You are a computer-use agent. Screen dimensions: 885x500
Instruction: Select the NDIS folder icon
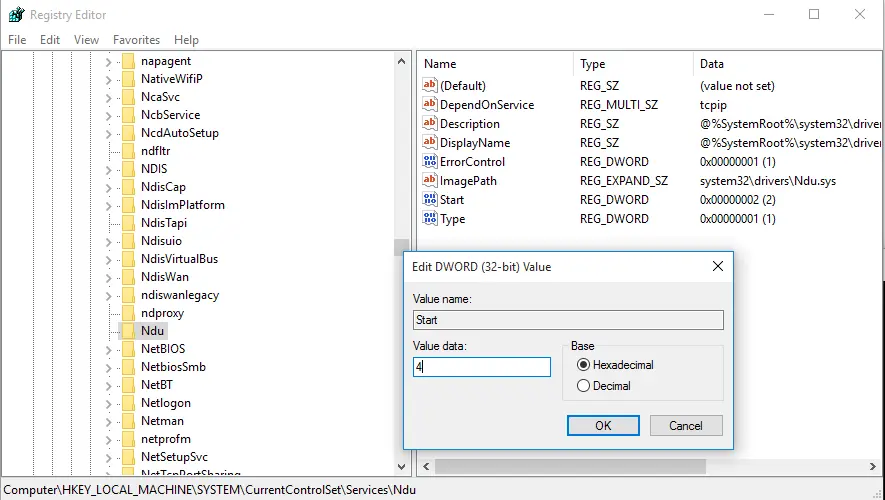(x=129, y=169)
